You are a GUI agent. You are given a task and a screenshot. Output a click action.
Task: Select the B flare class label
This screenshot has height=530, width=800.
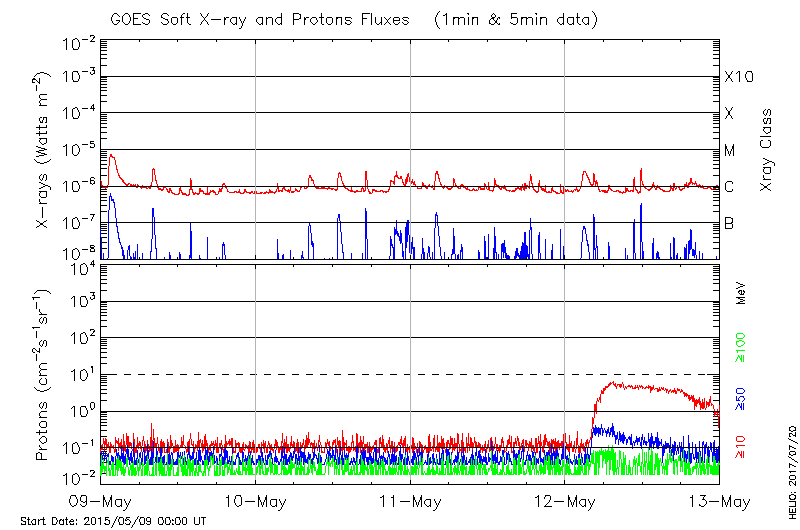pyautogui.click(x=730, y=223)
